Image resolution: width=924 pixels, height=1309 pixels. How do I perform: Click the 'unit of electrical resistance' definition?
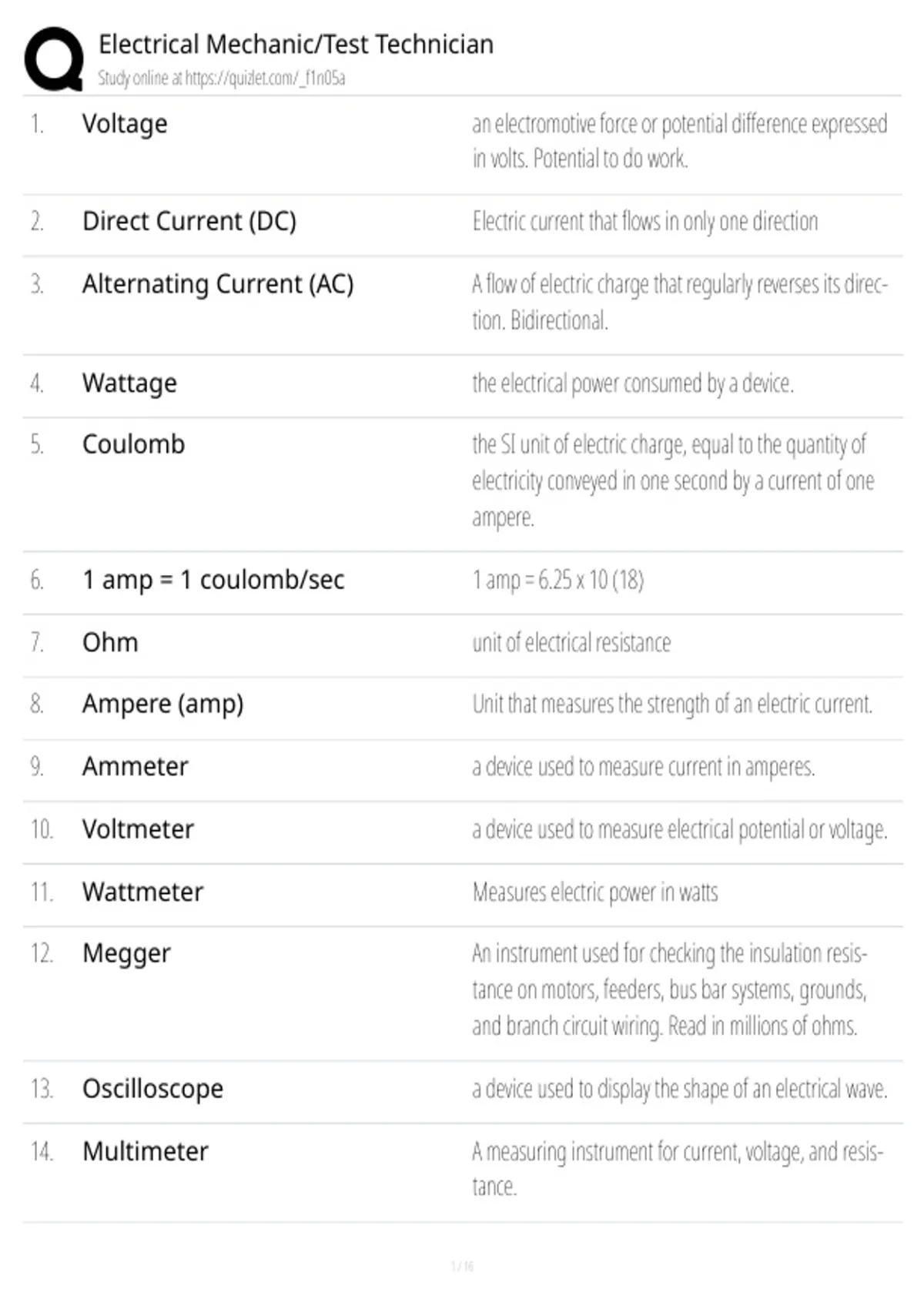click(x=571, y=642)
